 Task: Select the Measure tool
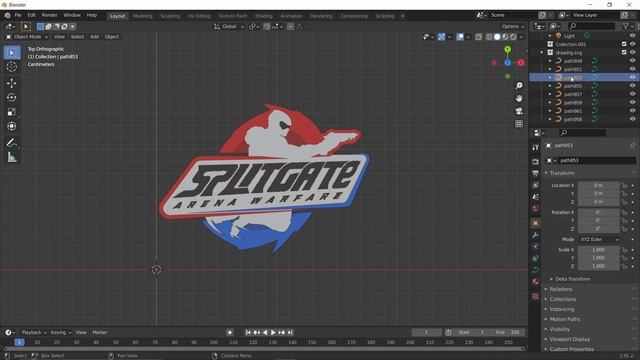(x=11, y=157)
